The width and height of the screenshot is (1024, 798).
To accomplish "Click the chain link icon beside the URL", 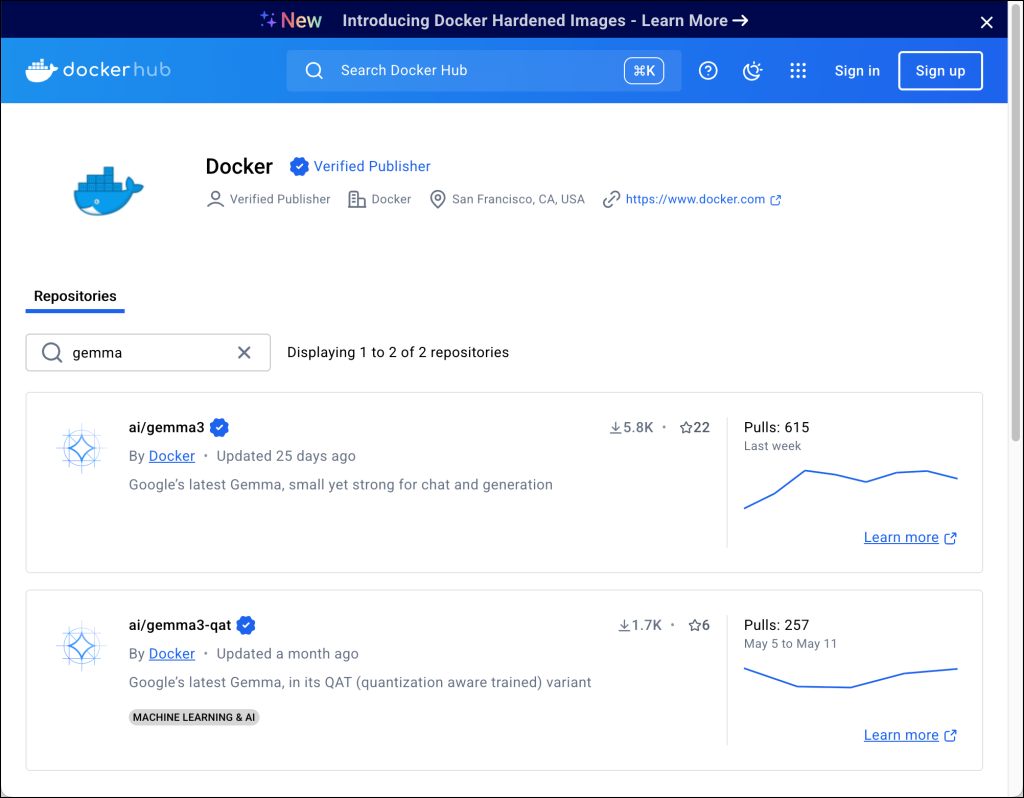I will pyautogui.click(x=611, y=199).
